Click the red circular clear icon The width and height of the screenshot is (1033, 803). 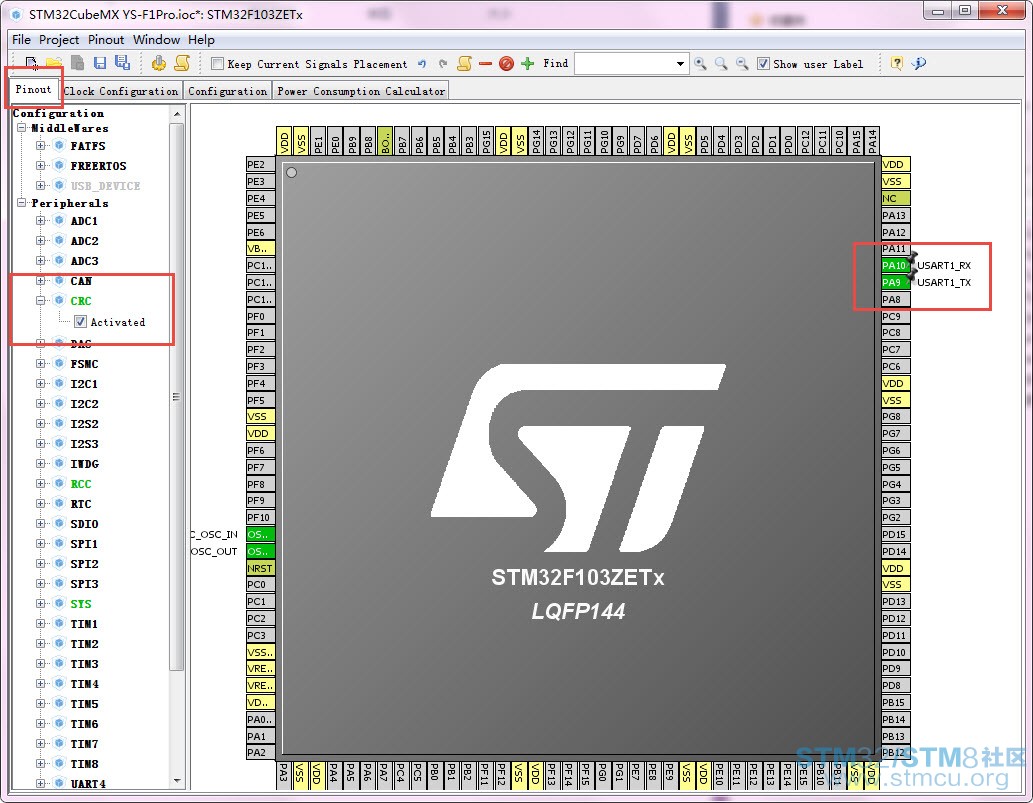(x=506, y=64)
